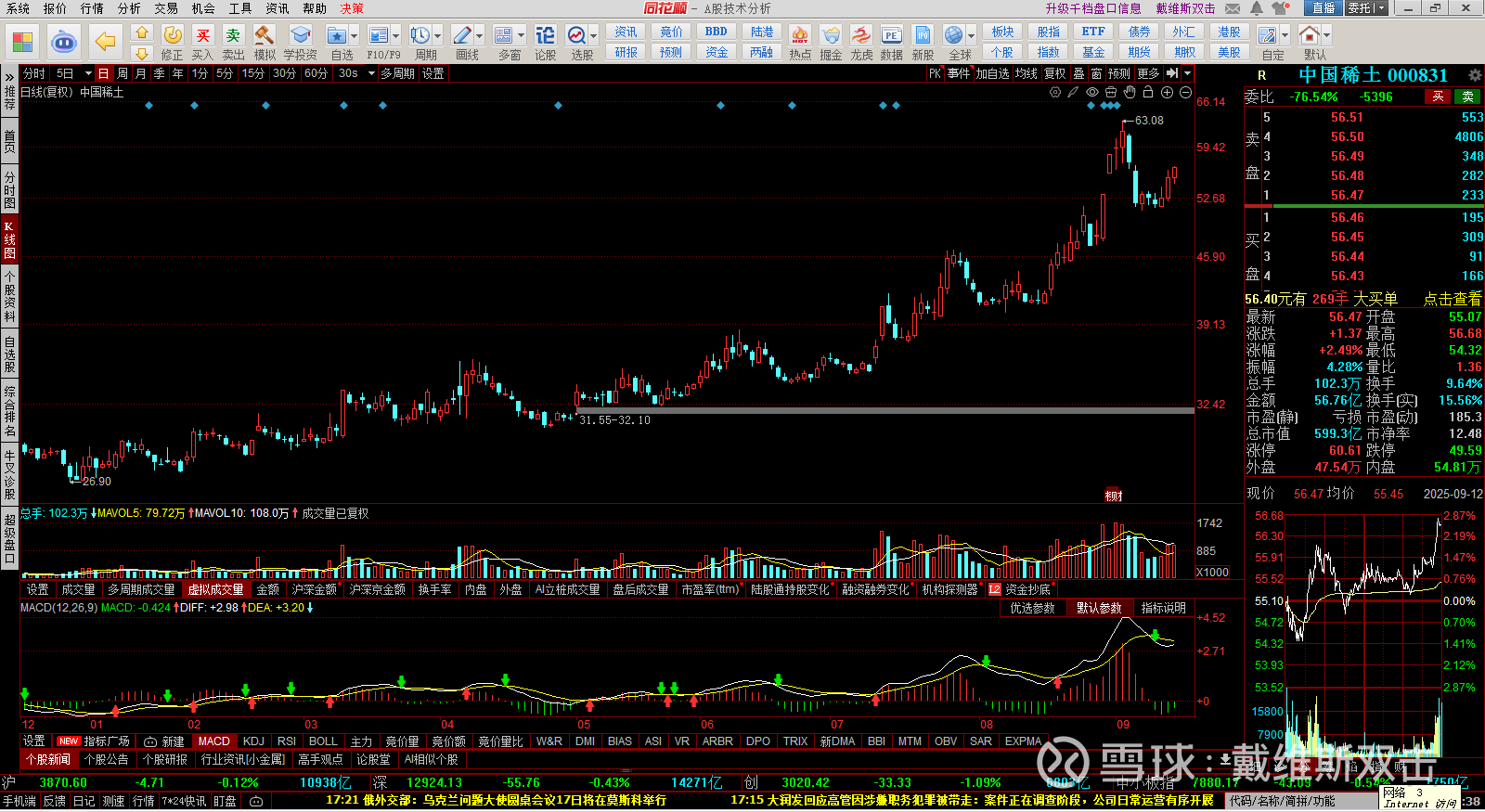
Task: Open the colorful grid home icon
Action: (22, 42)
